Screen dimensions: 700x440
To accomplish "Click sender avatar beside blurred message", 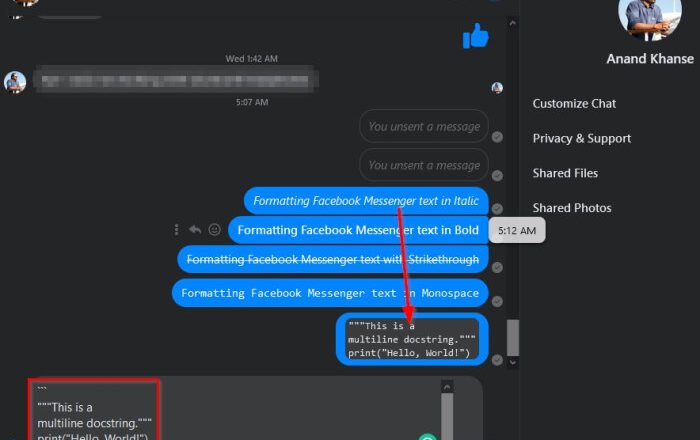I will 15,82.
